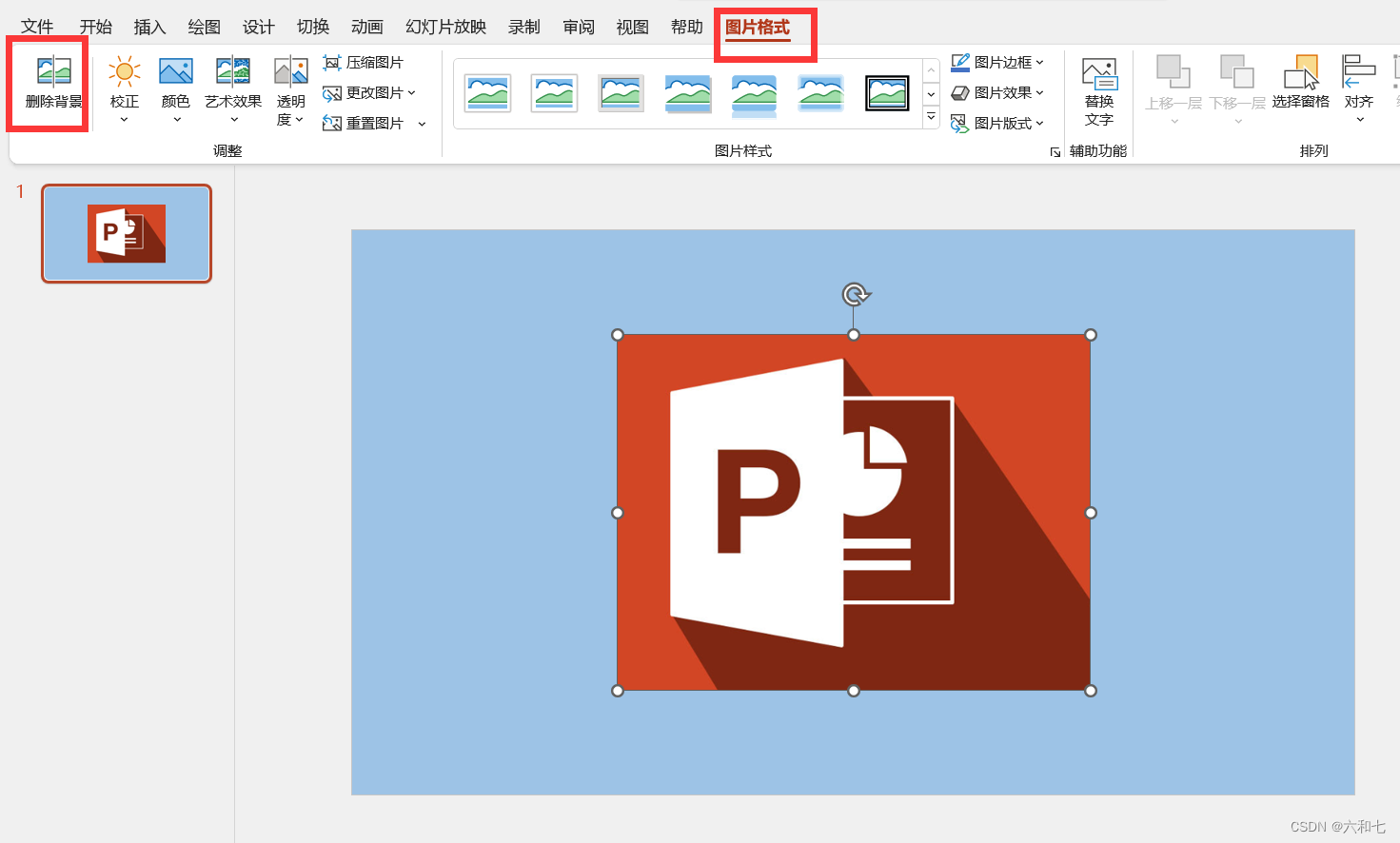Click the rotation handle above the picture
The image size is (1400, 843).
[855, 294]
